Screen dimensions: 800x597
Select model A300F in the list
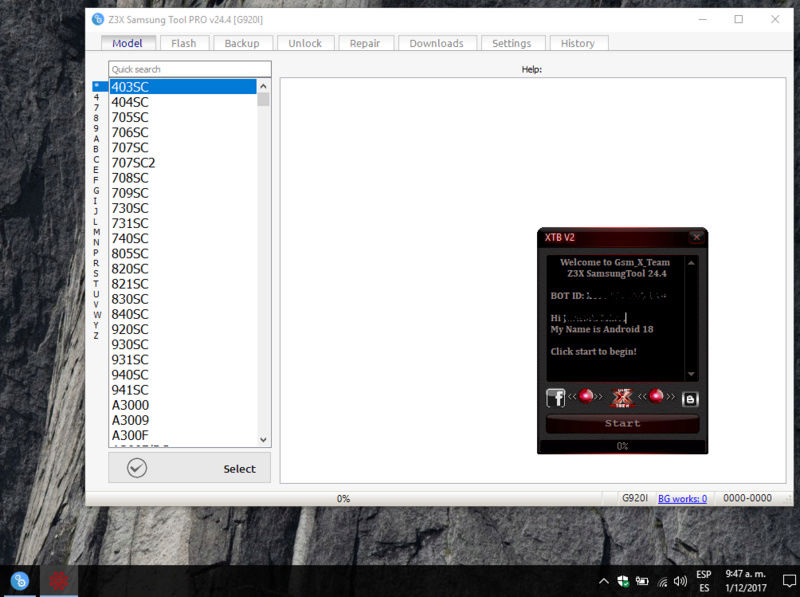pos(183,435)
